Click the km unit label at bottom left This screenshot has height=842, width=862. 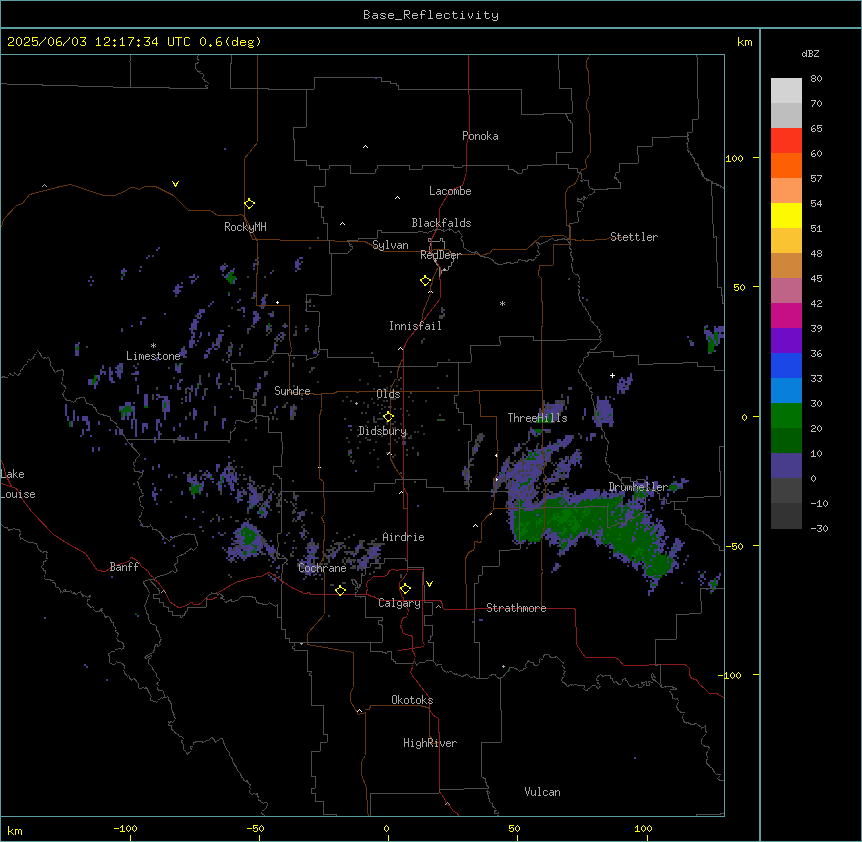(x=15, y=830)
